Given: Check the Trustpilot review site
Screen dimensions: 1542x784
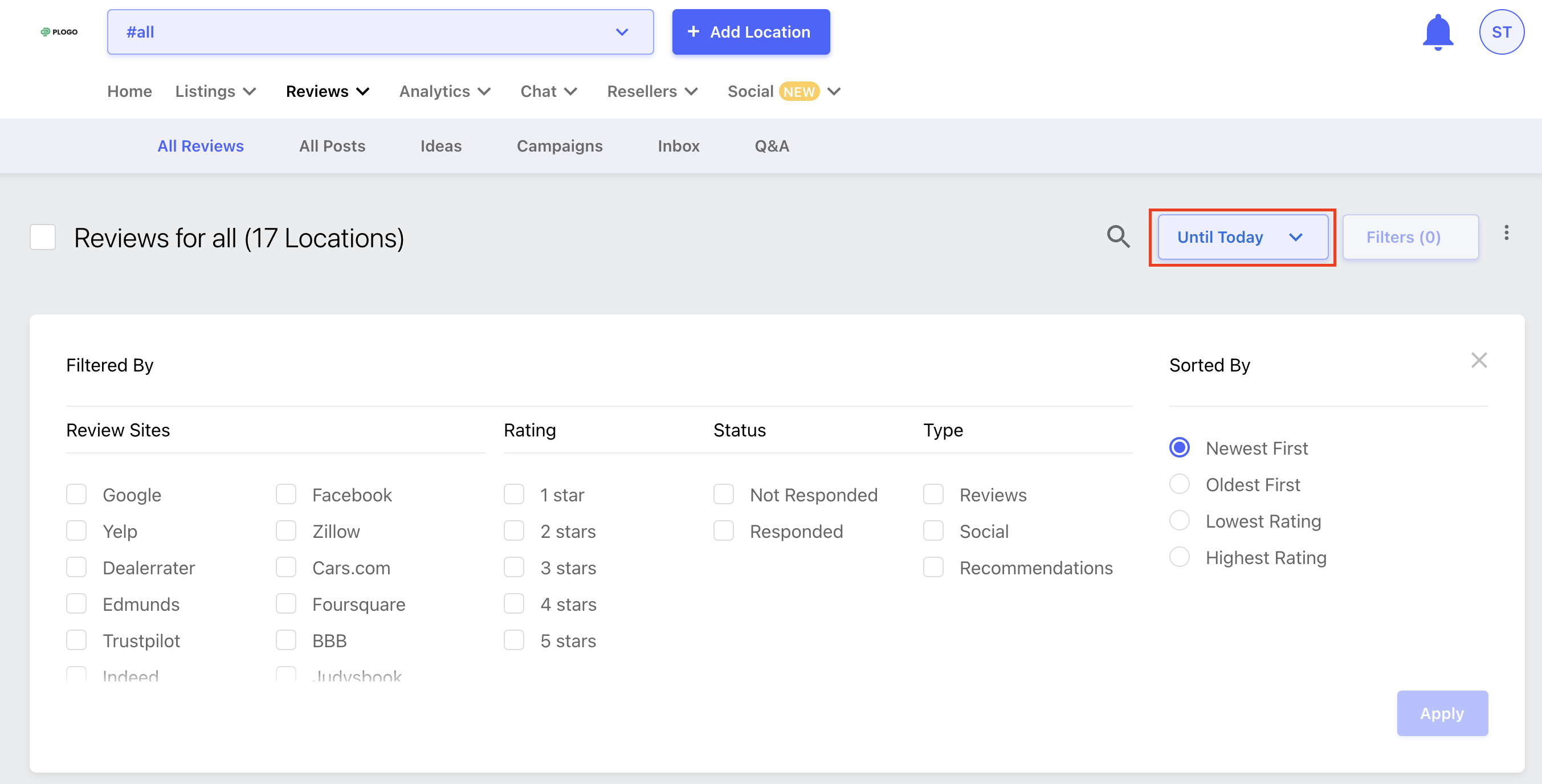Looking at the screenshot, I should [76, 641].
